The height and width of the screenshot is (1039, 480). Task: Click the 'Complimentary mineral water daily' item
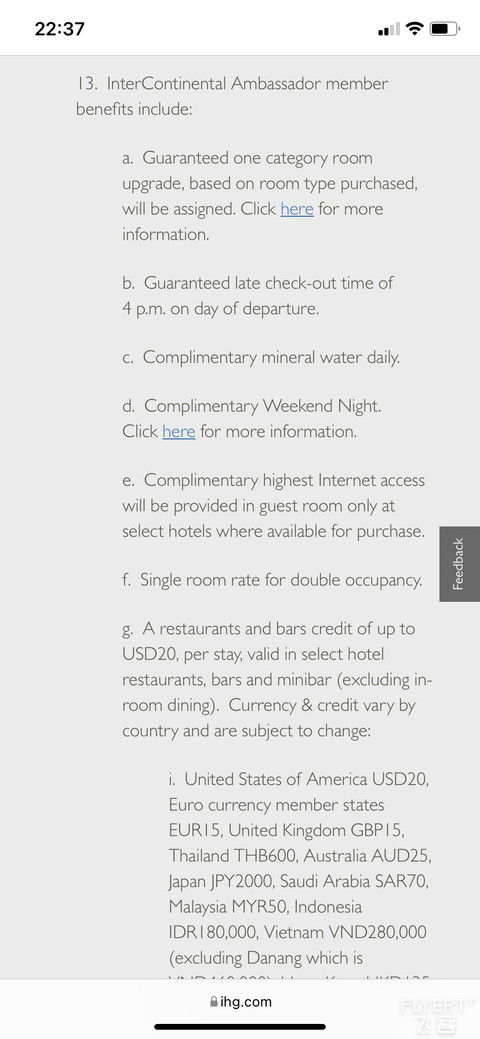(x=261, y=357)
